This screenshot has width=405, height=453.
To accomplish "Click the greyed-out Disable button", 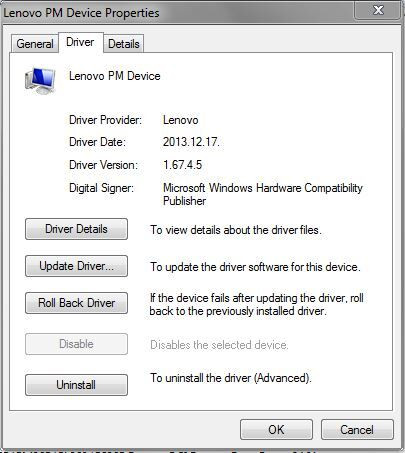I will click(76, 344).
